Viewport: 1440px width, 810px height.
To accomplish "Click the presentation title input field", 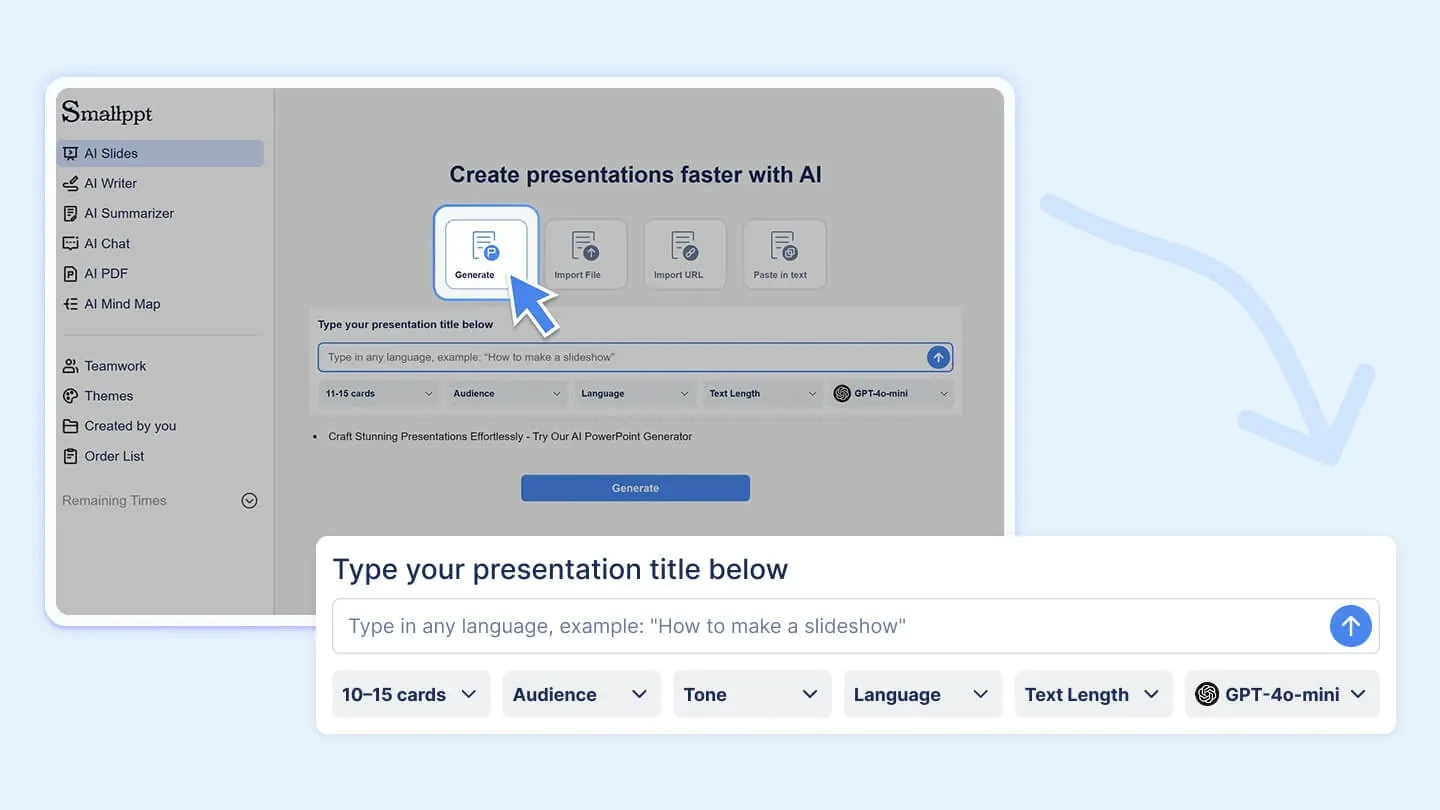I will [x=800, y=626].
